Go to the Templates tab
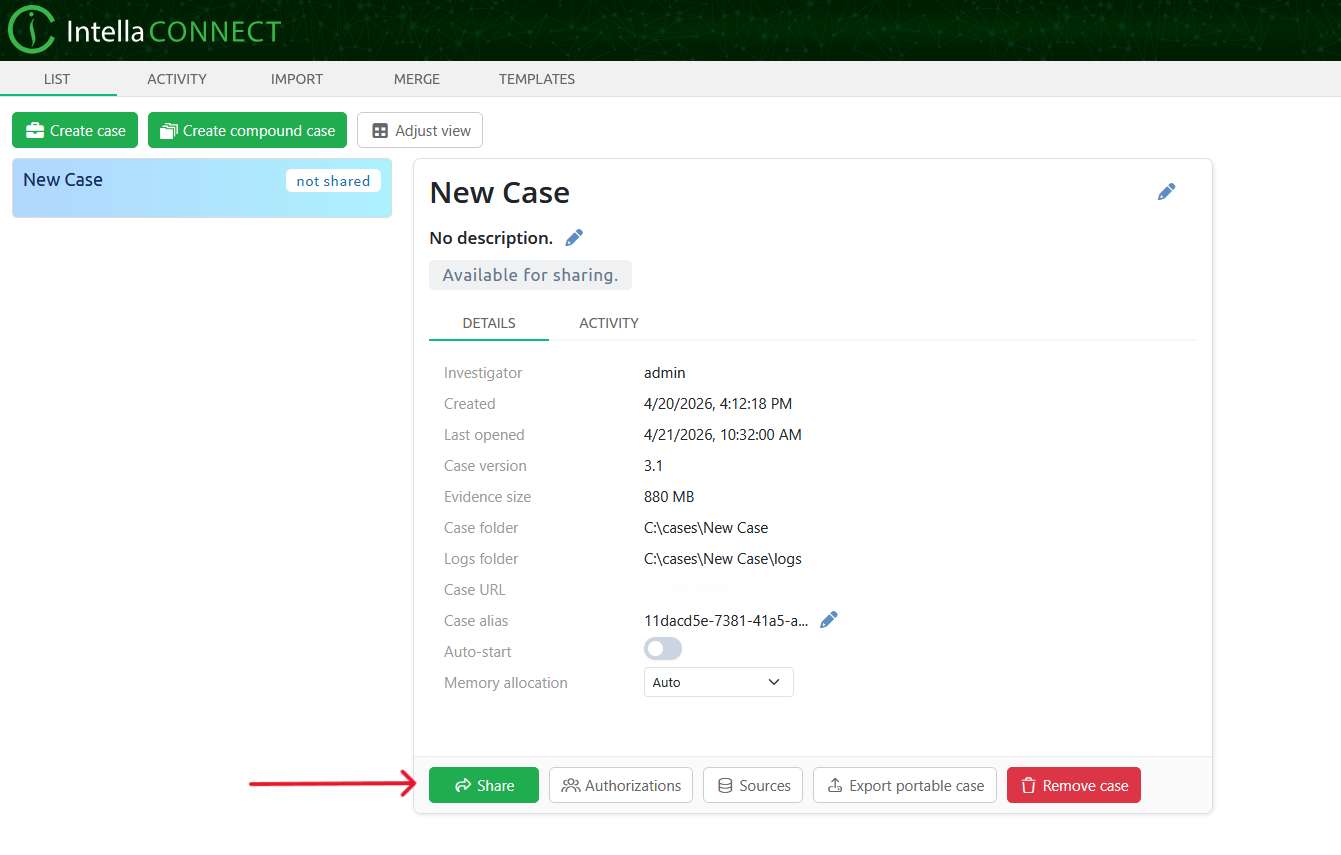The height and width of the screenshot is (855, 1341). (x=537, y=79)
